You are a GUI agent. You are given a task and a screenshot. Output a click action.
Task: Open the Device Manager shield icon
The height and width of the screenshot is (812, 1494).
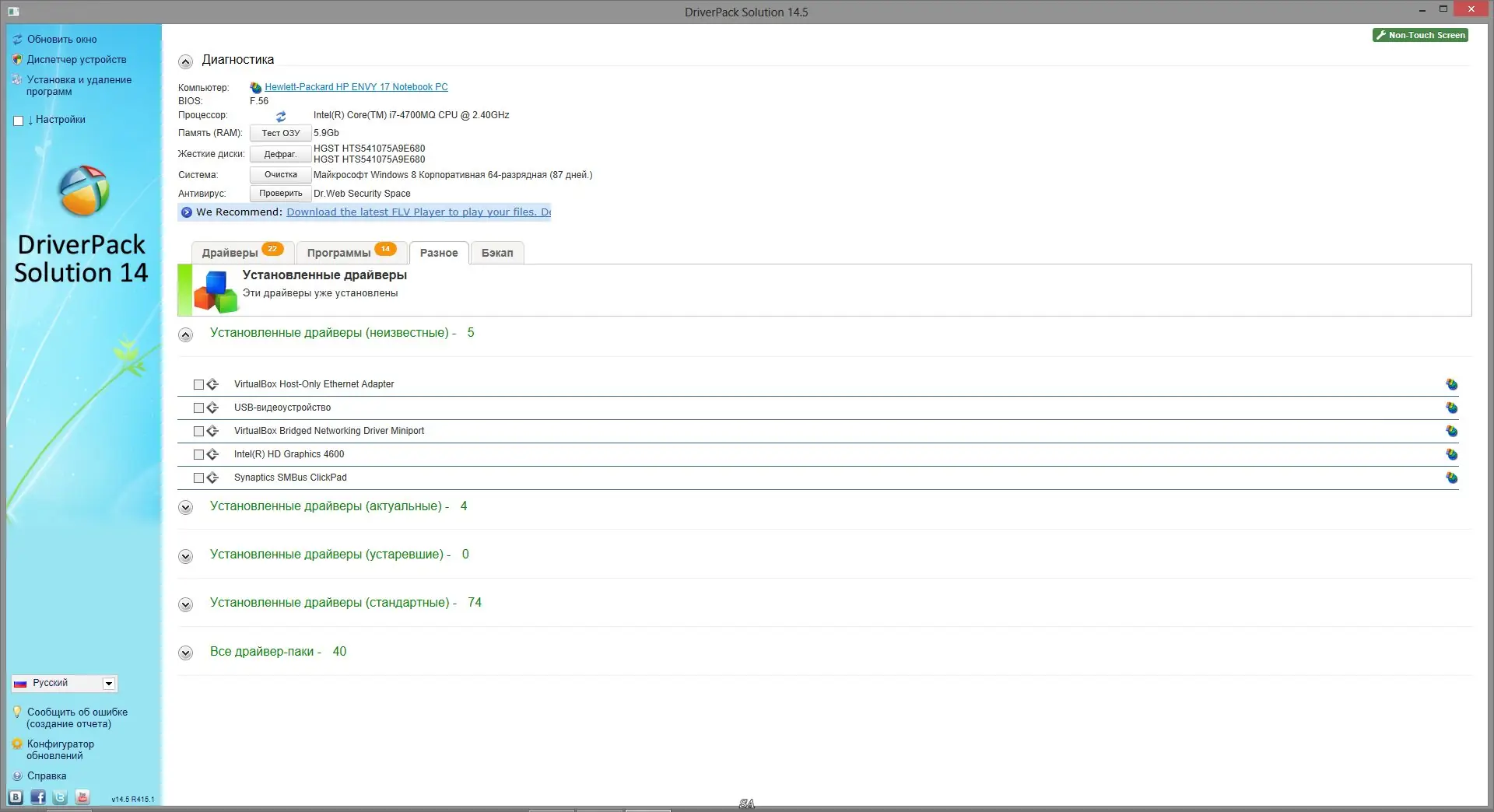(17, 59)
